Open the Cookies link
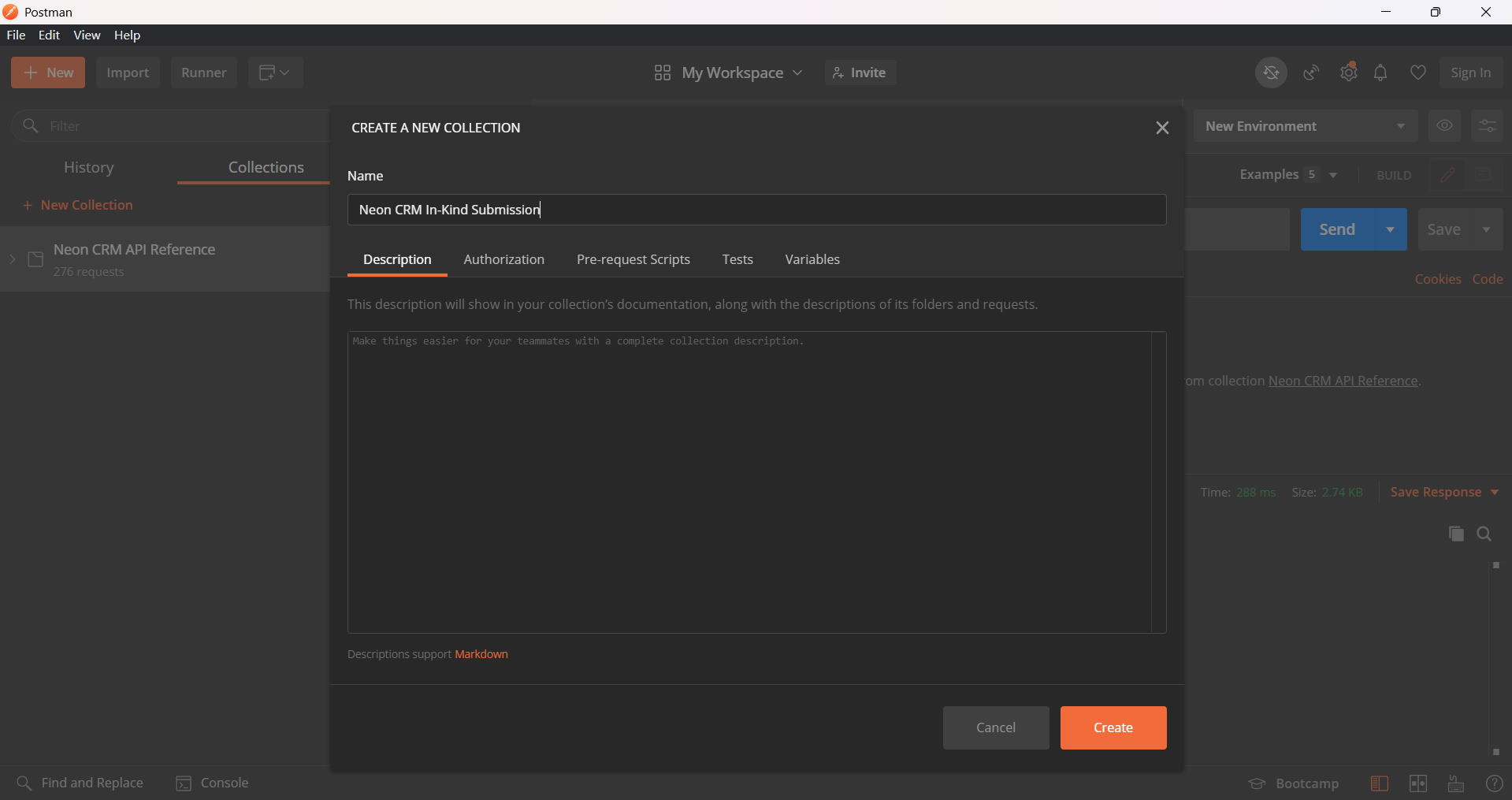 1438,279
